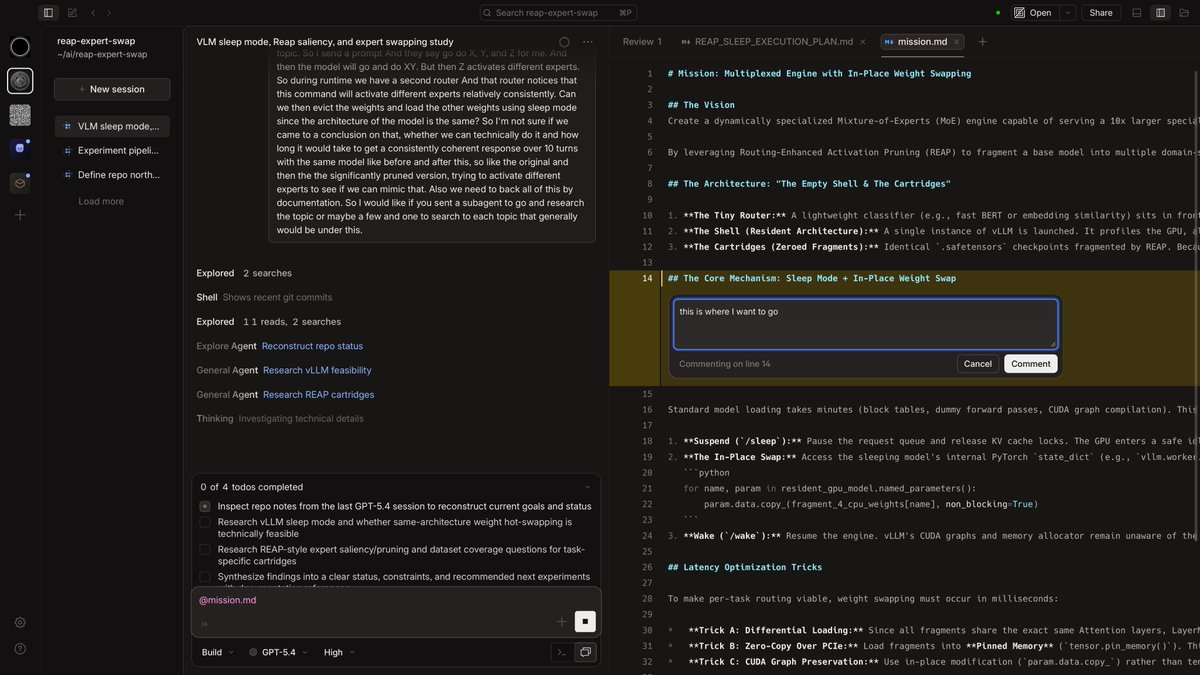Open settings gear in left rail

coord(20,622)
